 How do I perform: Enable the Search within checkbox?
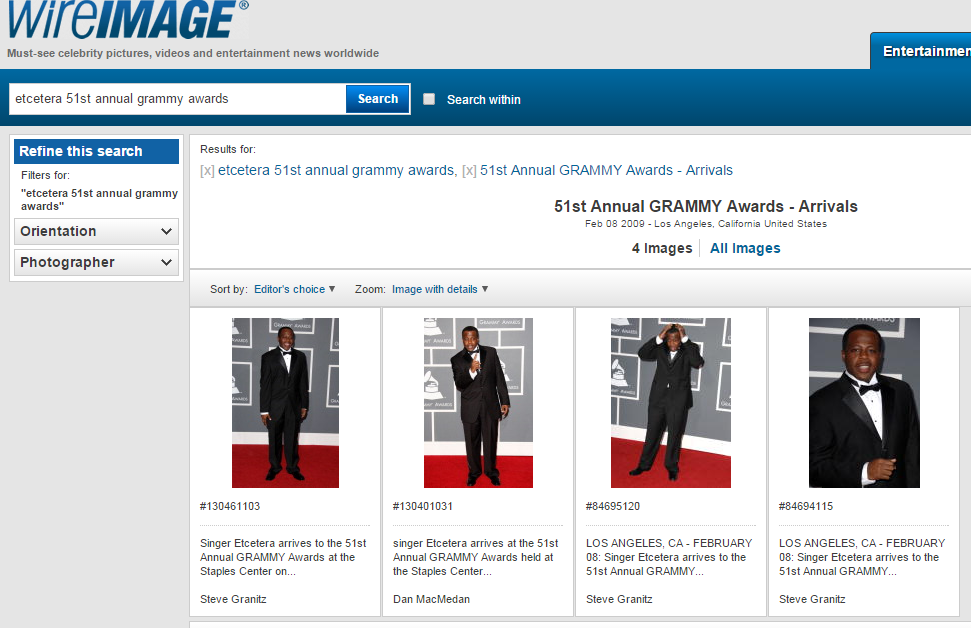(x=429, y=99)
